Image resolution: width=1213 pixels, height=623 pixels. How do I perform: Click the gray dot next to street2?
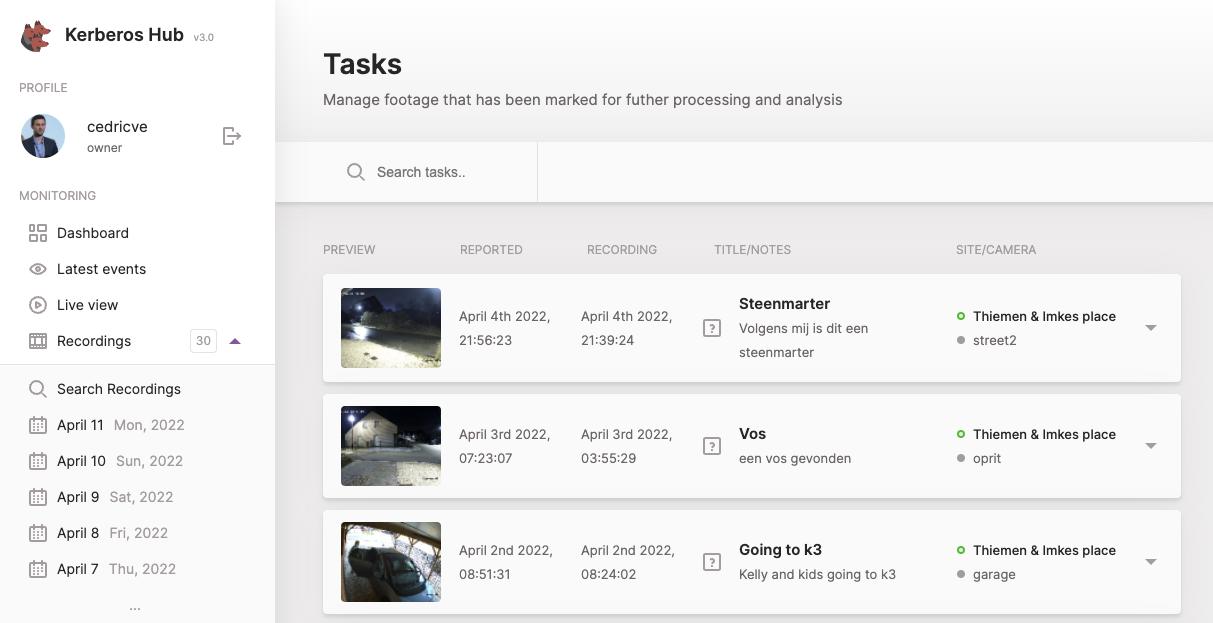point(963,339)
